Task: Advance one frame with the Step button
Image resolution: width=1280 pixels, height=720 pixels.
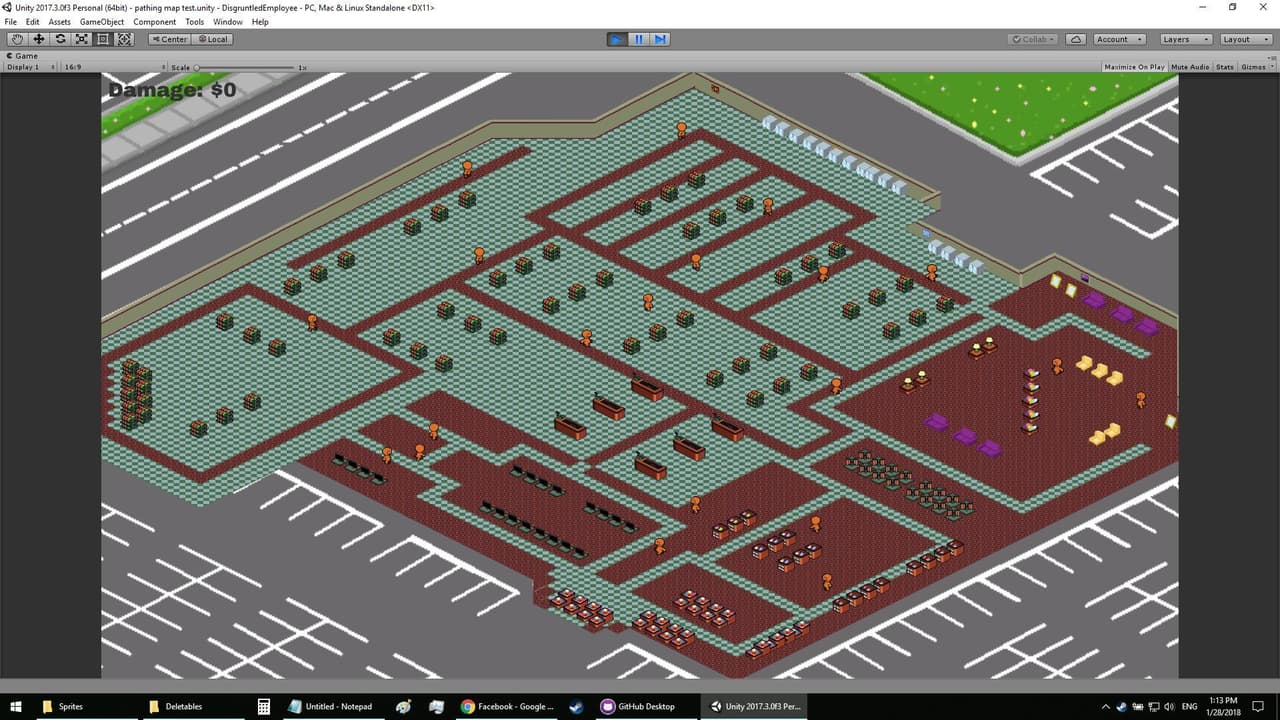Action: pyautogui.click(x=660, y=39)
